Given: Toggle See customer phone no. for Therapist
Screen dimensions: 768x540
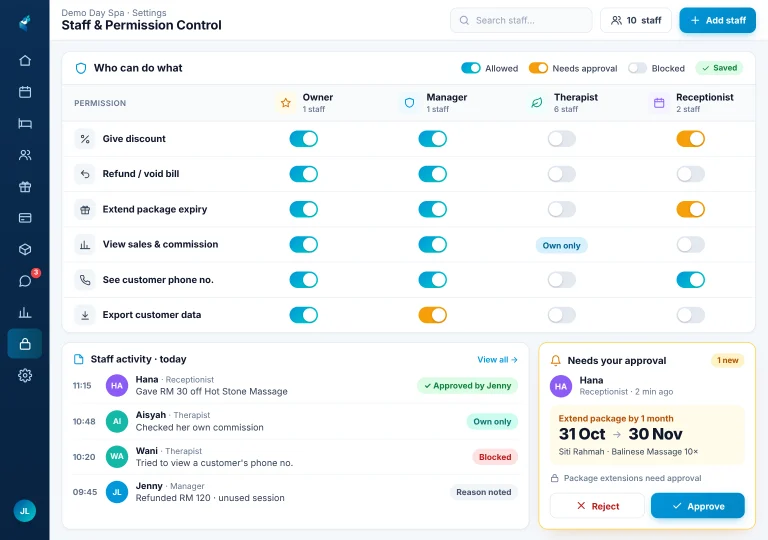Looking at the screenshot, I should click(x=562, y=280).
